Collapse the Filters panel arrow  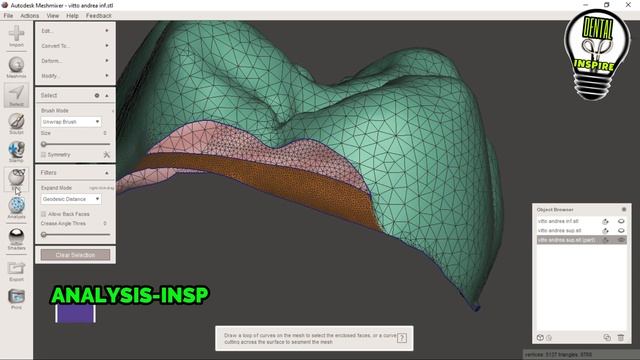[x=107, y=173]
